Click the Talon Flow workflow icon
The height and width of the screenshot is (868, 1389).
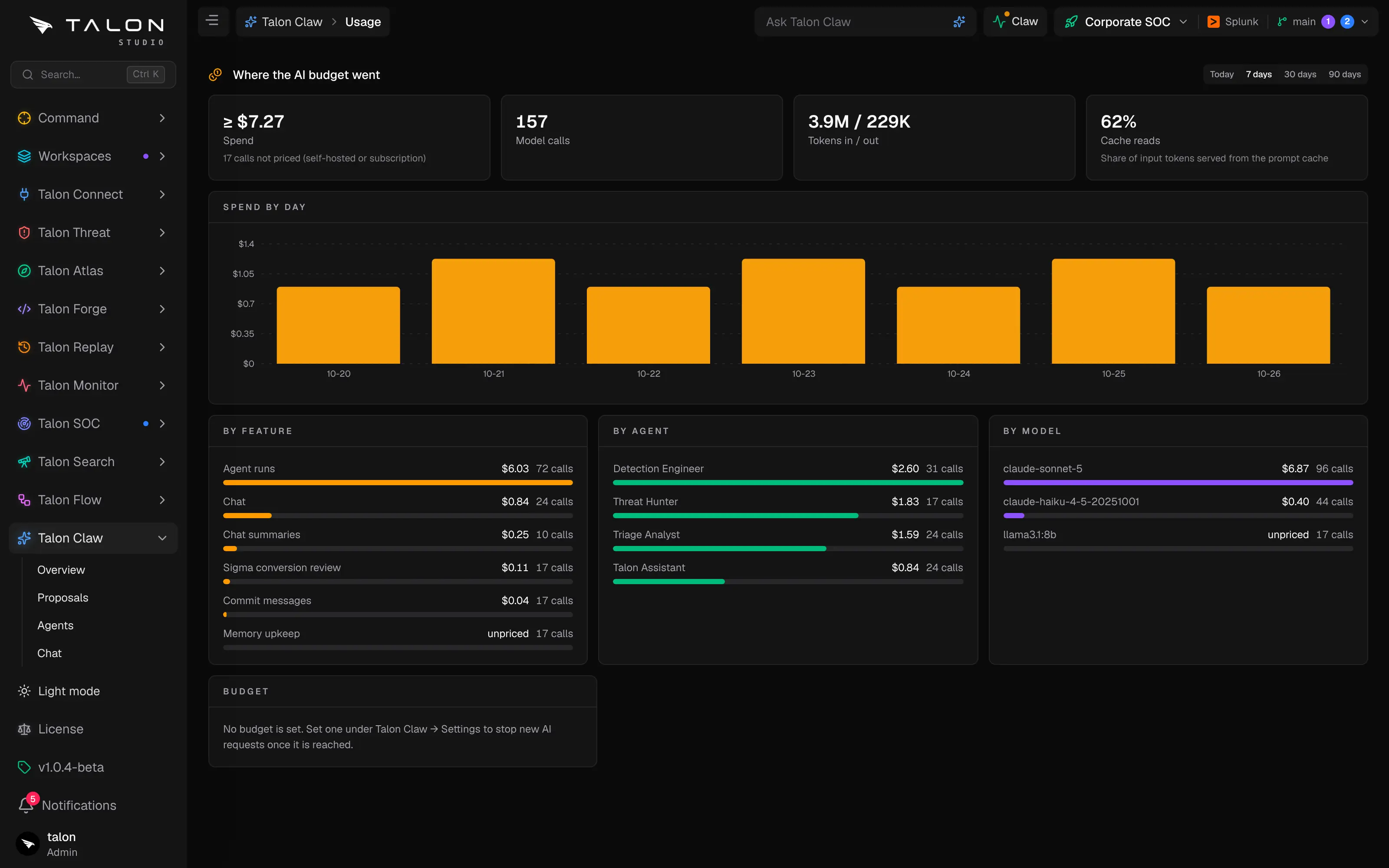tap(24, 500)
